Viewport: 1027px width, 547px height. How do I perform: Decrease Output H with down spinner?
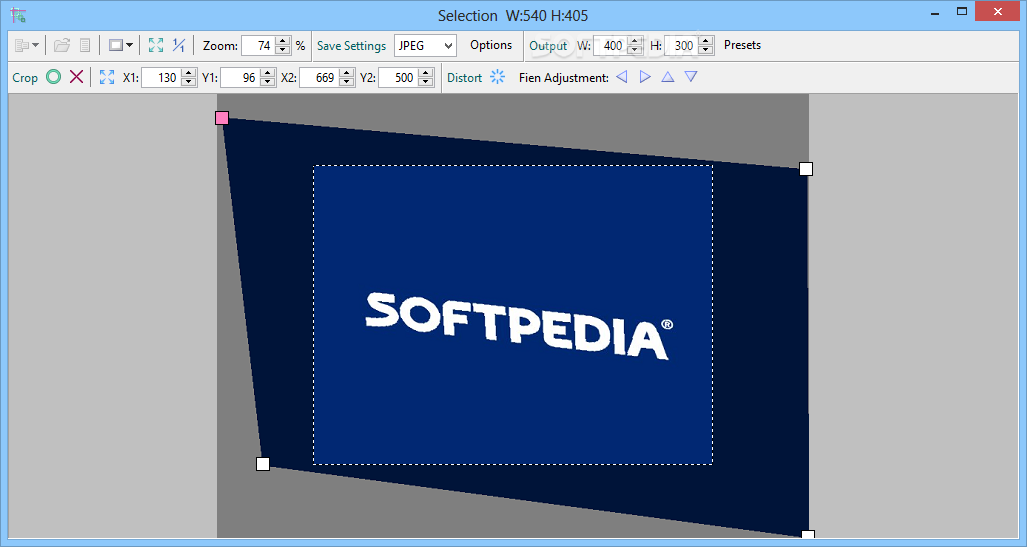point(705,50)
